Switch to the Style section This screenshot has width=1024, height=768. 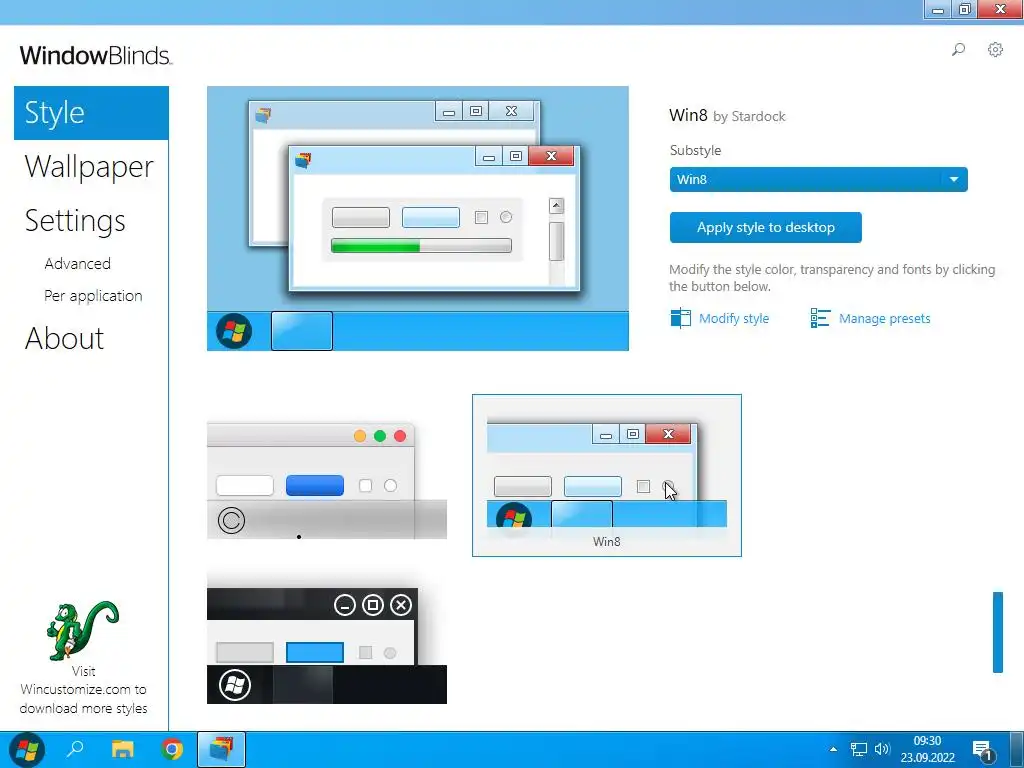[x=91, y=113]
